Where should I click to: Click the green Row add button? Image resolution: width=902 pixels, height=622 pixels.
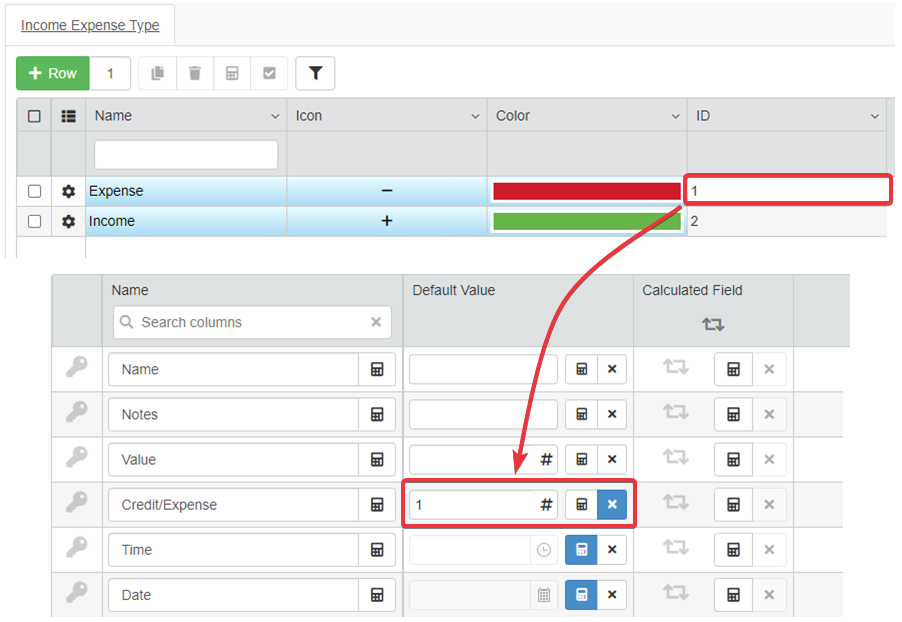[x=53, y=73]
